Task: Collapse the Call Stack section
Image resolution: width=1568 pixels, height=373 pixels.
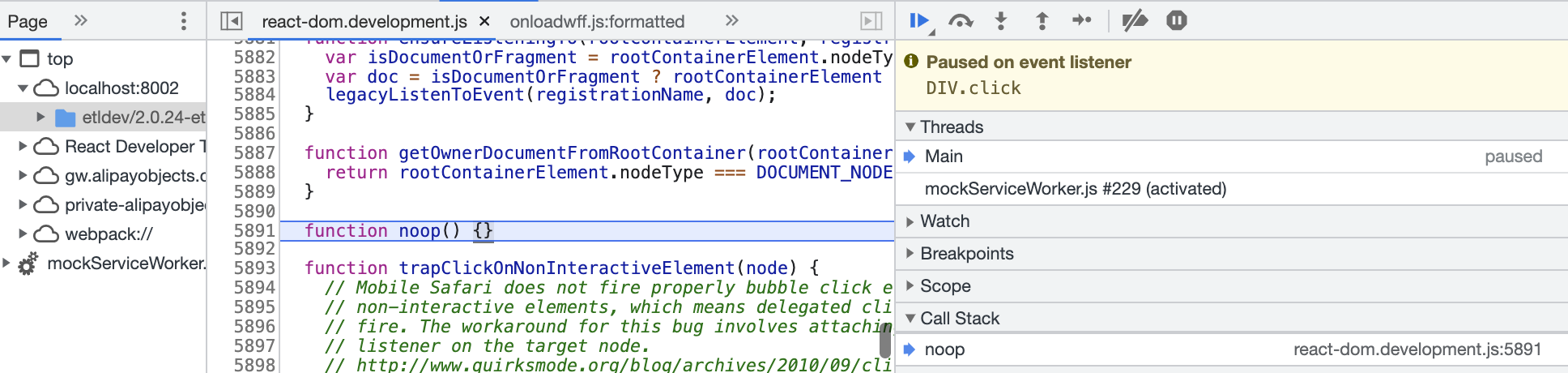Action: (x=910, y=319)
